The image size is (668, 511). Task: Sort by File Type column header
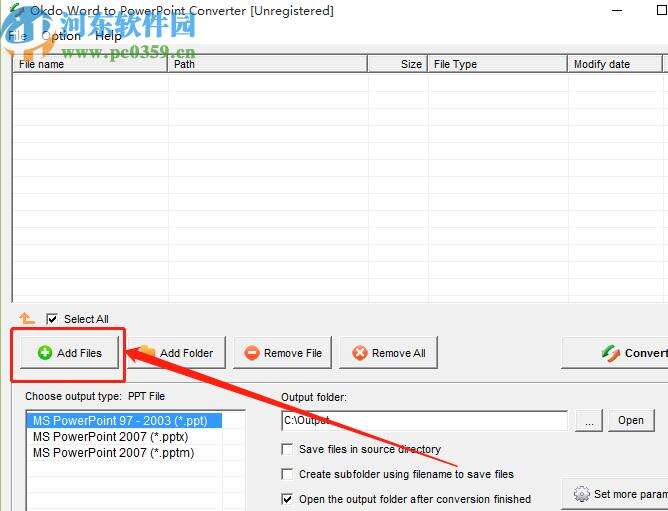[498, 64]
